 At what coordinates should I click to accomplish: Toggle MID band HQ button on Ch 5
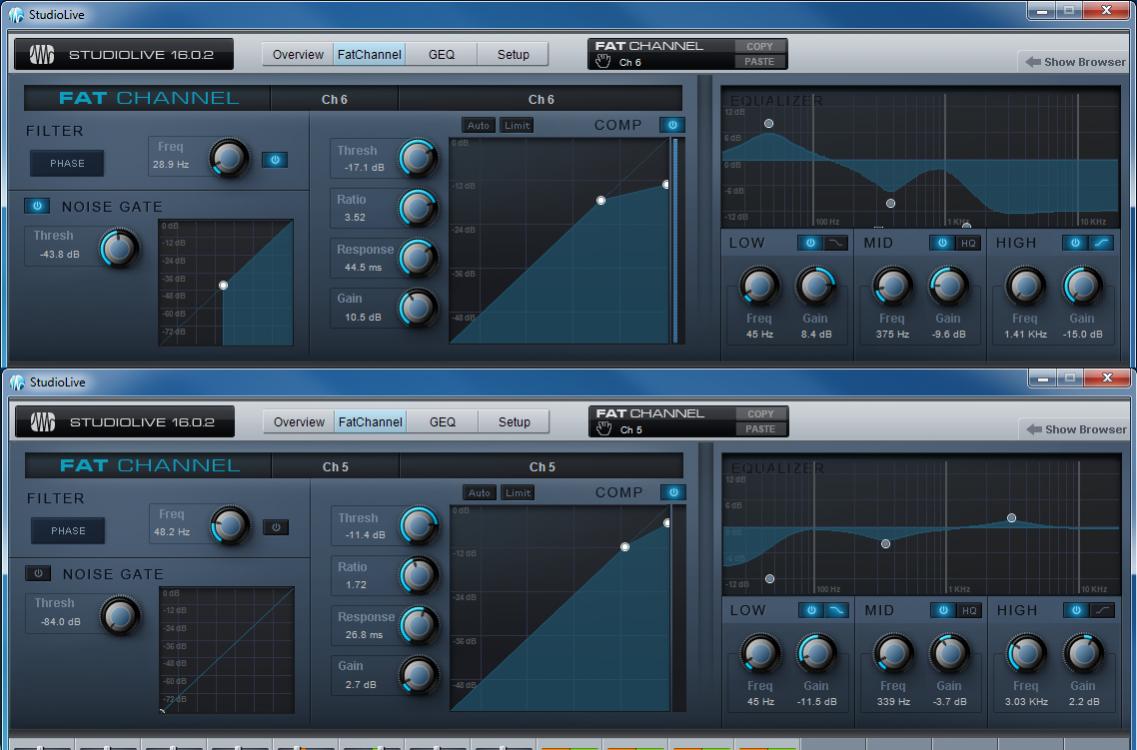pos(969,611)
